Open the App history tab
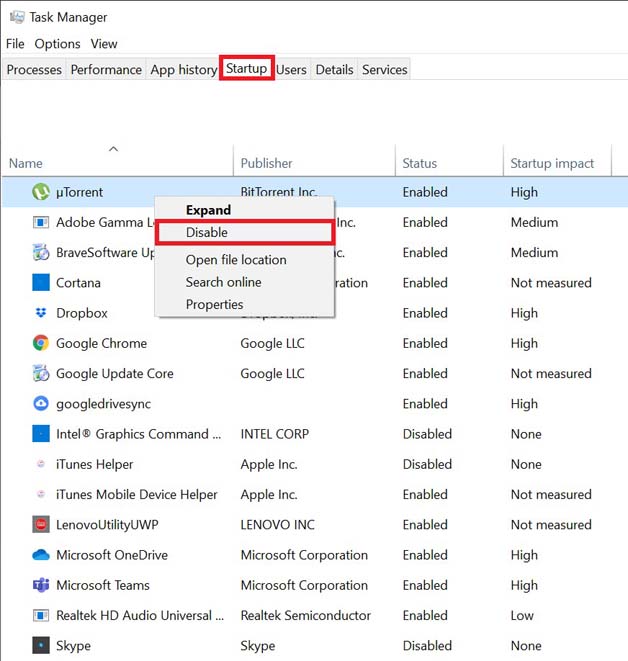Screen dimensions: 628x661 [x=183, y=70]
